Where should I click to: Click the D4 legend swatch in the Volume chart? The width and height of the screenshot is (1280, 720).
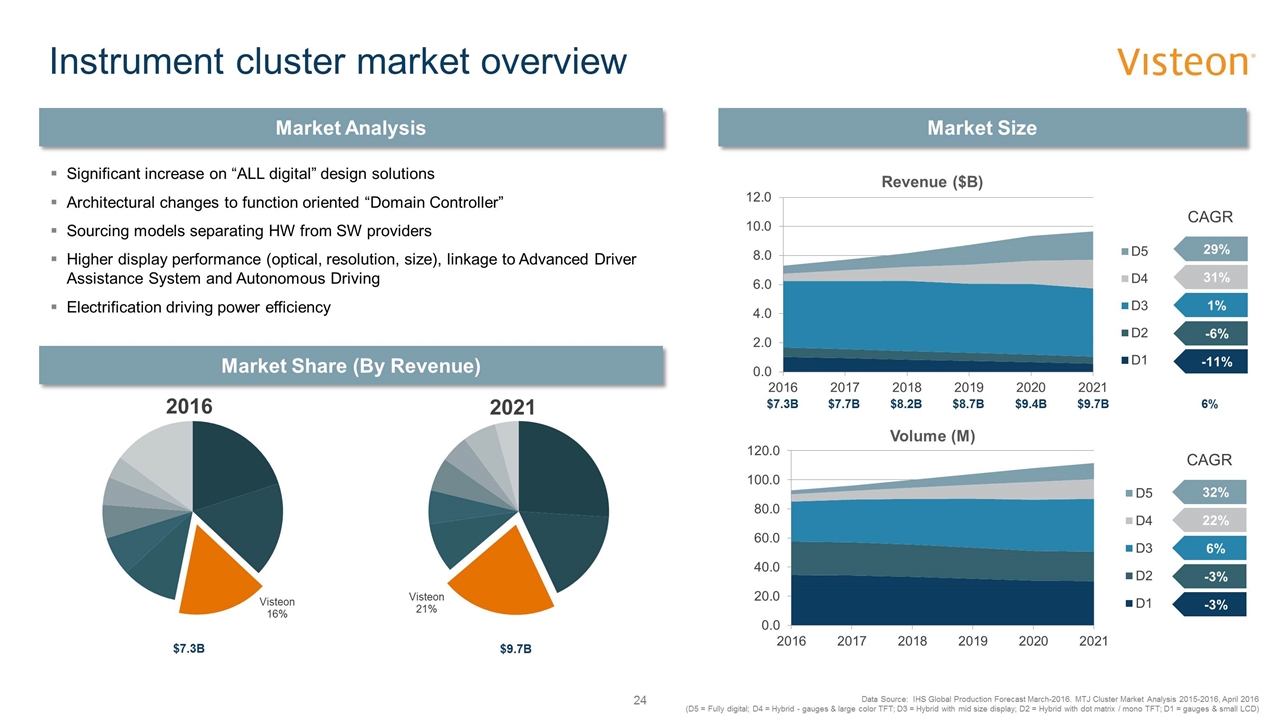pos(1127,520)
